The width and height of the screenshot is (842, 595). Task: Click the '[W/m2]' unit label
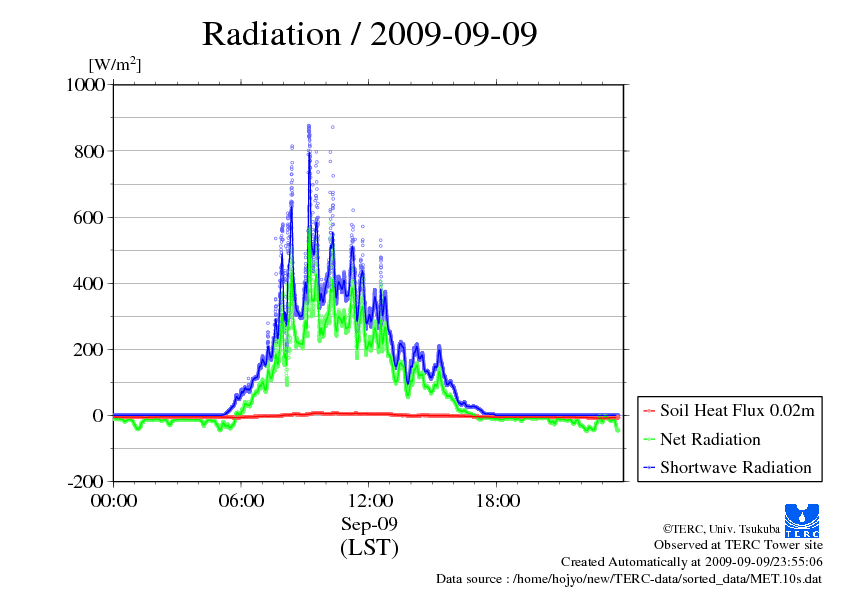point(115,64)
